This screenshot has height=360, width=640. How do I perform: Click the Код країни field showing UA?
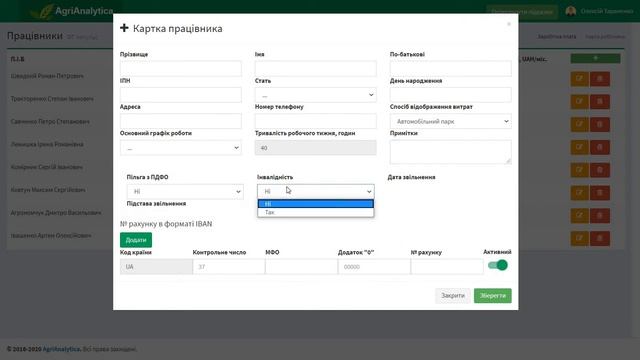coord(156,267)
